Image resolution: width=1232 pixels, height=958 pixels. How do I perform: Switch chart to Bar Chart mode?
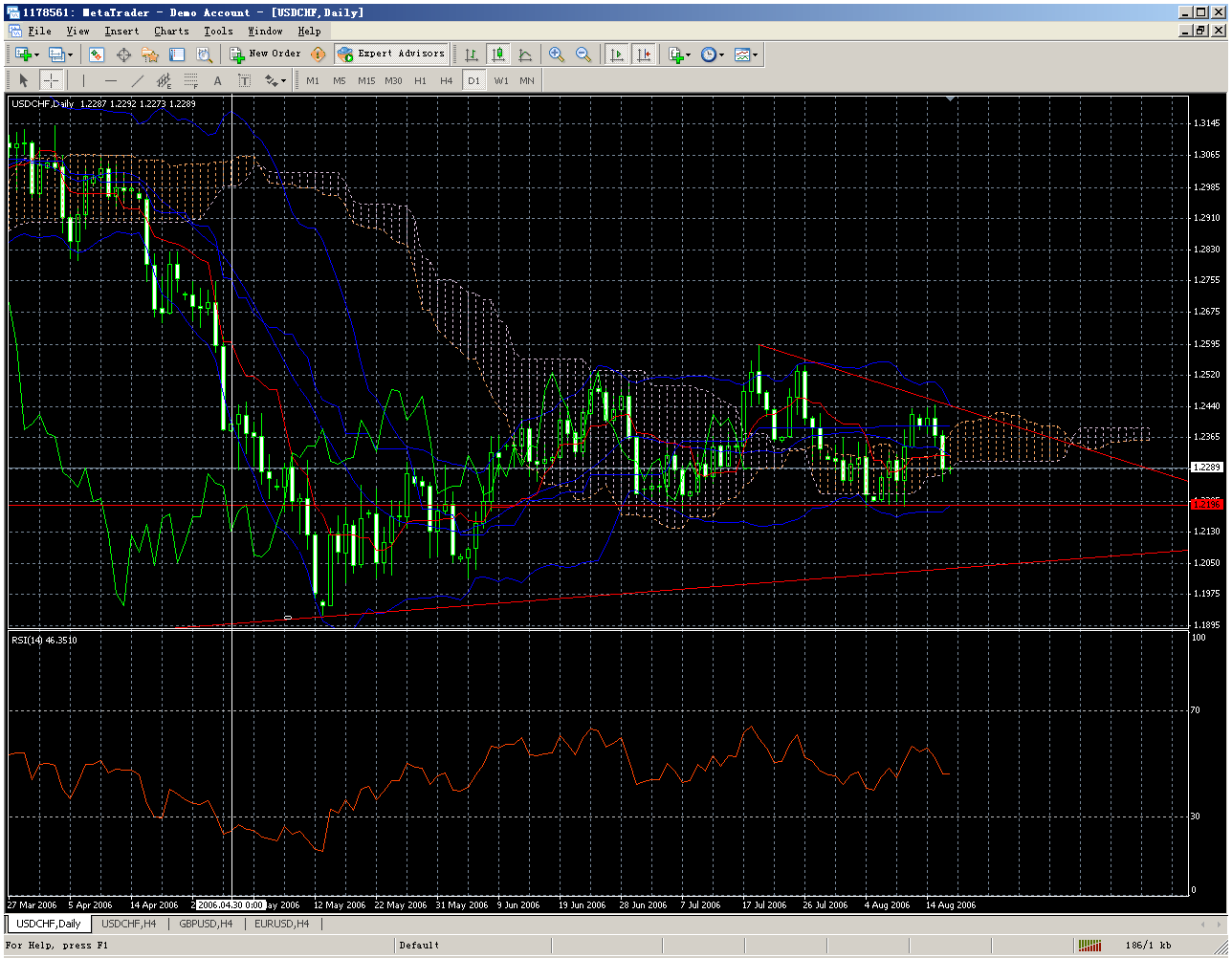pos(472,54)
